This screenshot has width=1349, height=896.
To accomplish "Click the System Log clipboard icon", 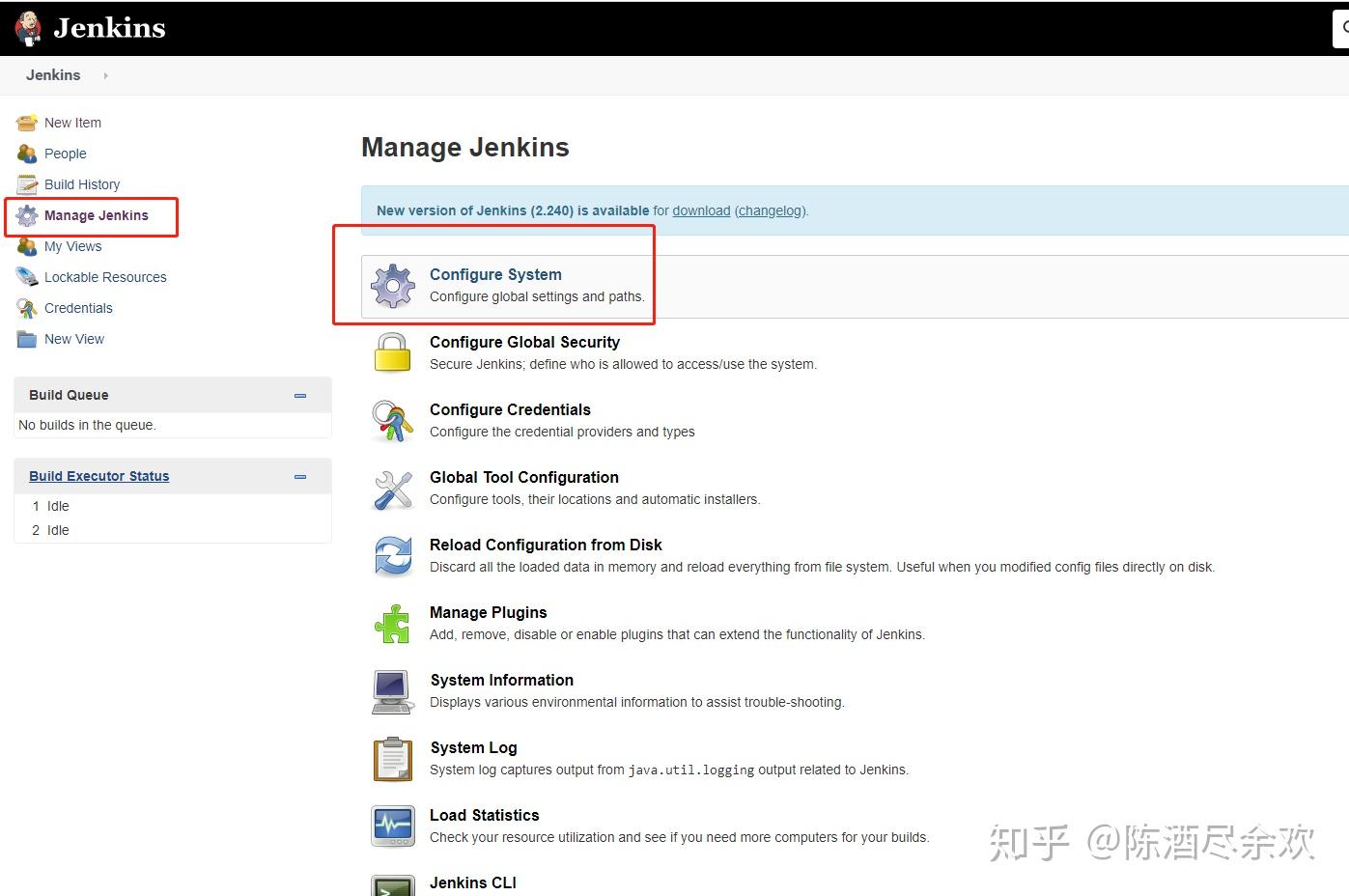I will [393, 759].
